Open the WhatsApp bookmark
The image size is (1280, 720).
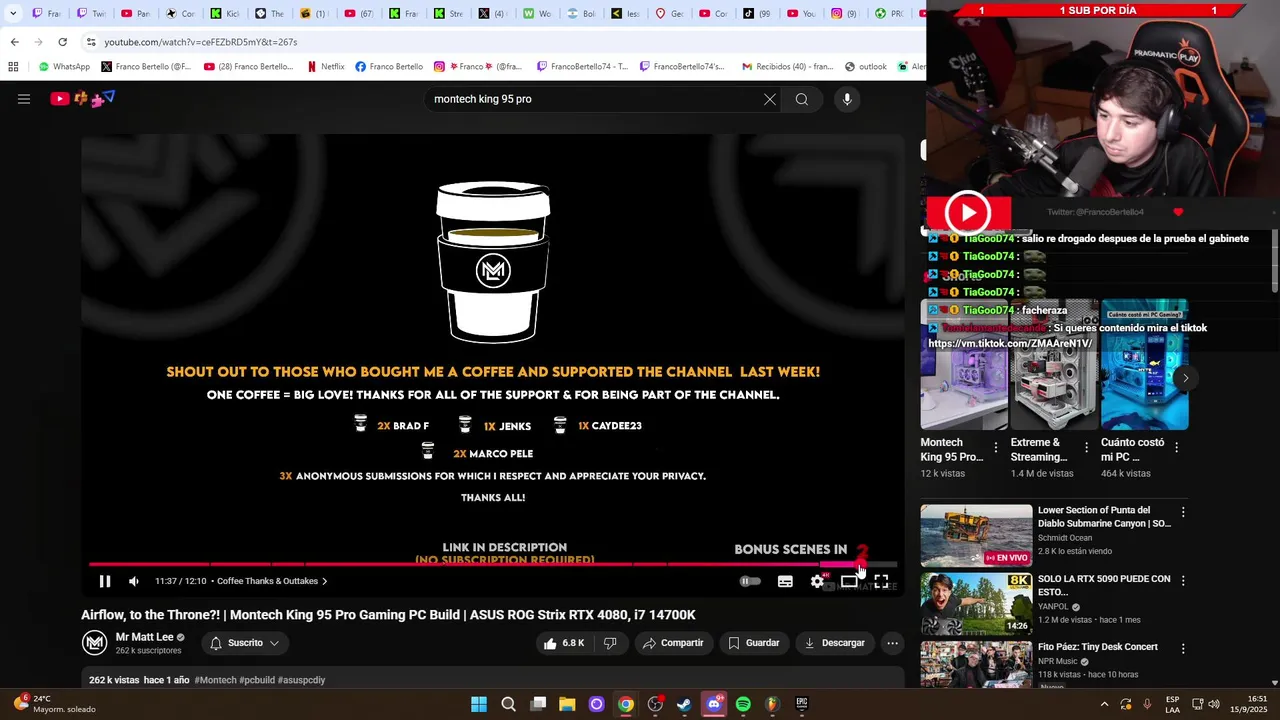click(64, 67)
